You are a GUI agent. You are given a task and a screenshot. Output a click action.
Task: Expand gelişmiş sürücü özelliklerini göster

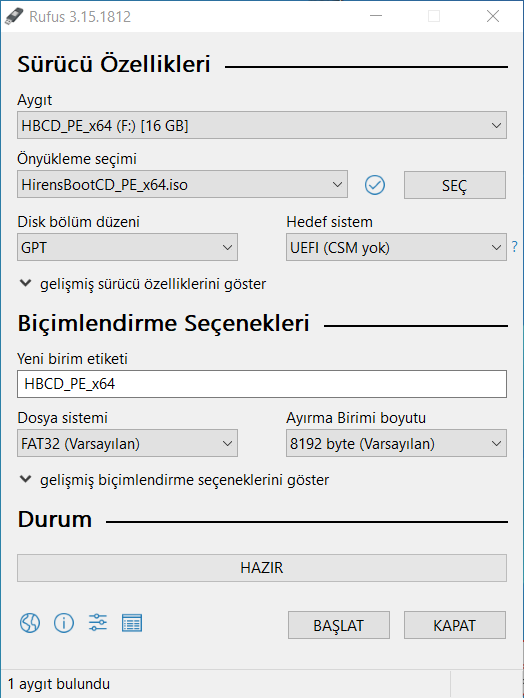tap(143, 284)
